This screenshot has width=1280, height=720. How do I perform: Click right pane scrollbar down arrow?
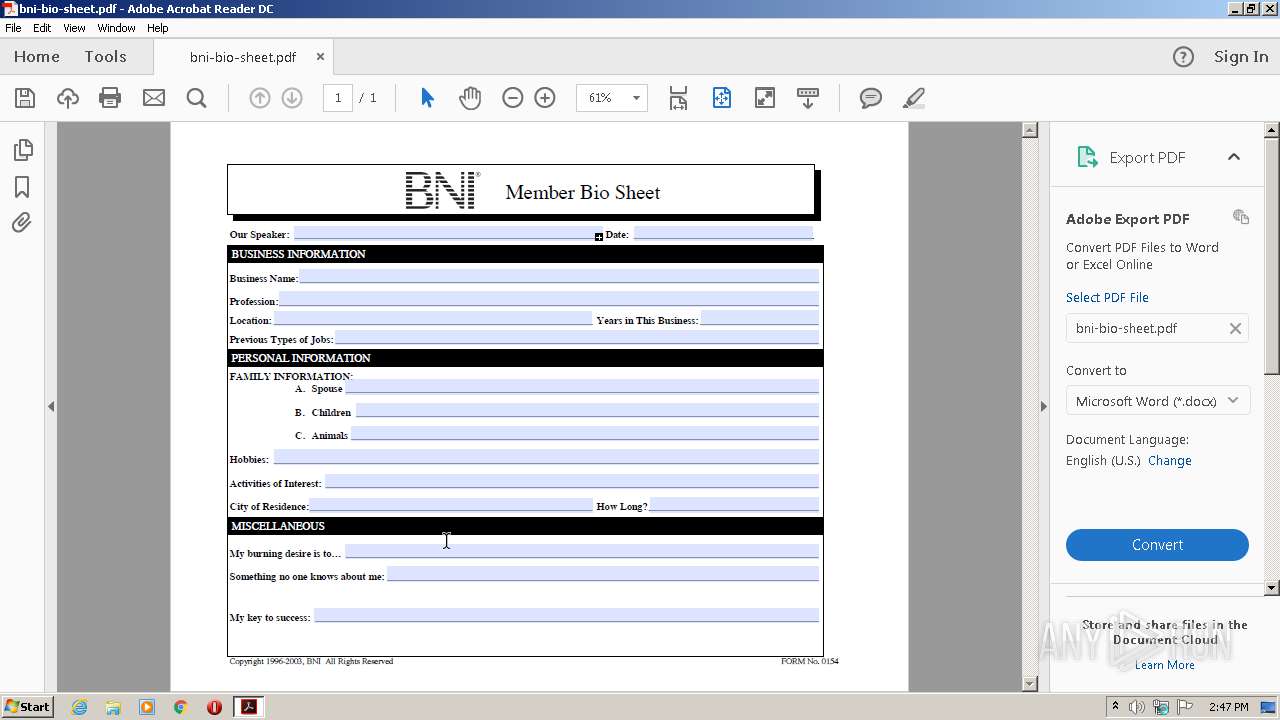pyautogui.click(x=1272, y=588)
